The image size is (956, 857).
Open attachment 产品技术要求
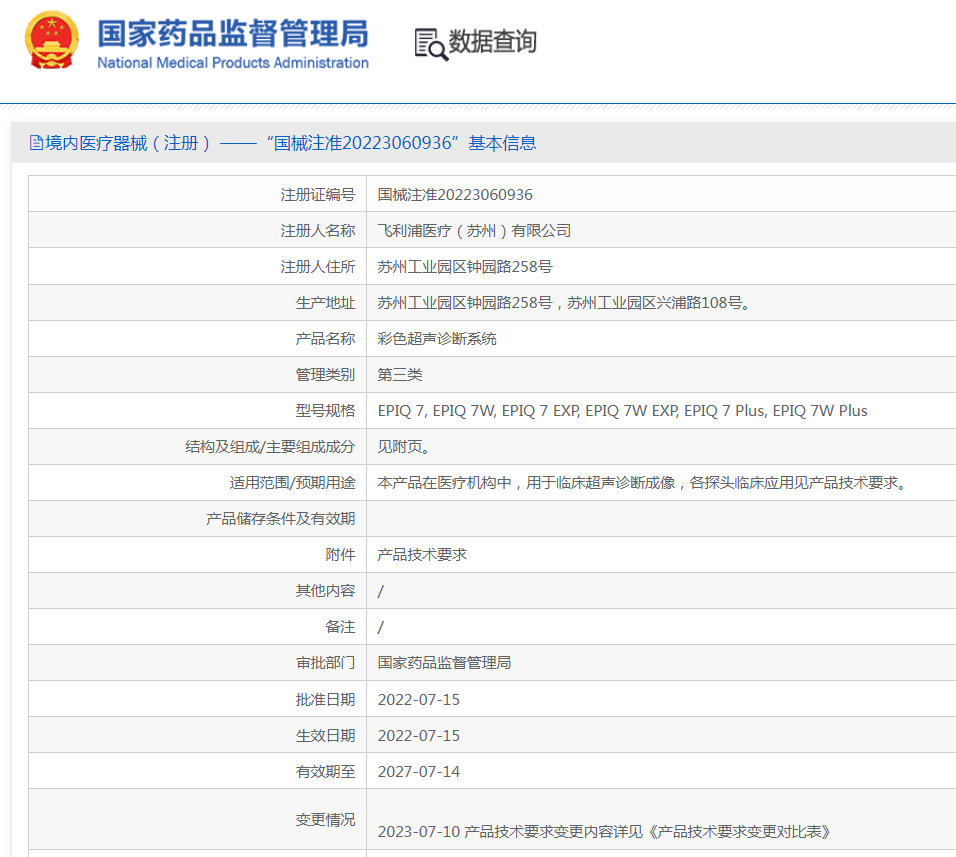click(422, 555)
